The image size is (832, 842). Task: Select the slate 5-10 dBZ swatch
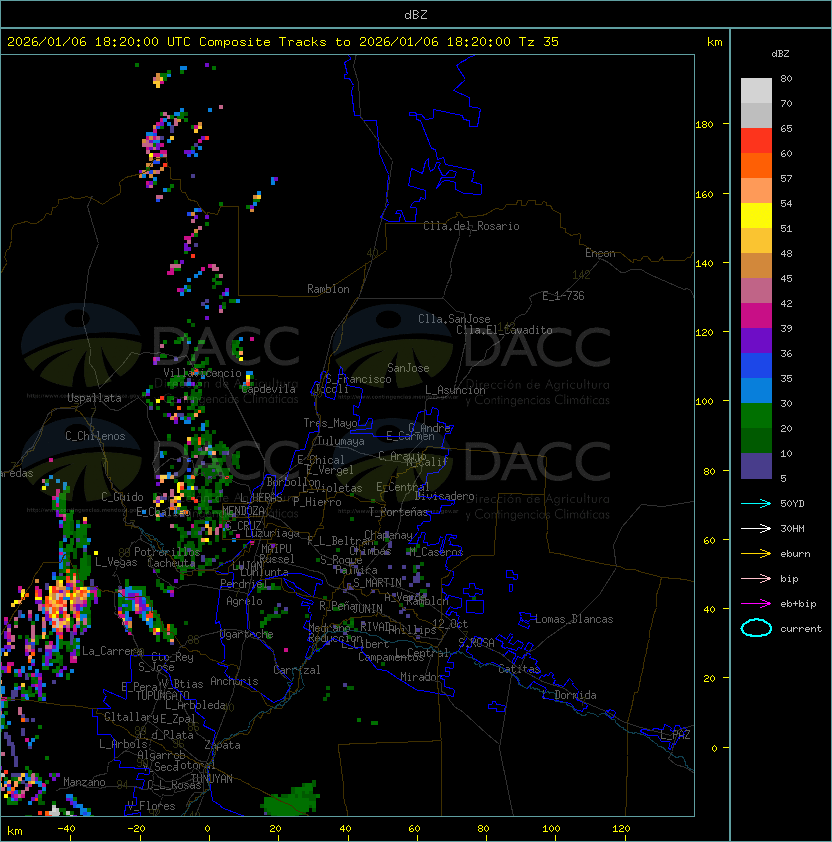tap(756, 466)
